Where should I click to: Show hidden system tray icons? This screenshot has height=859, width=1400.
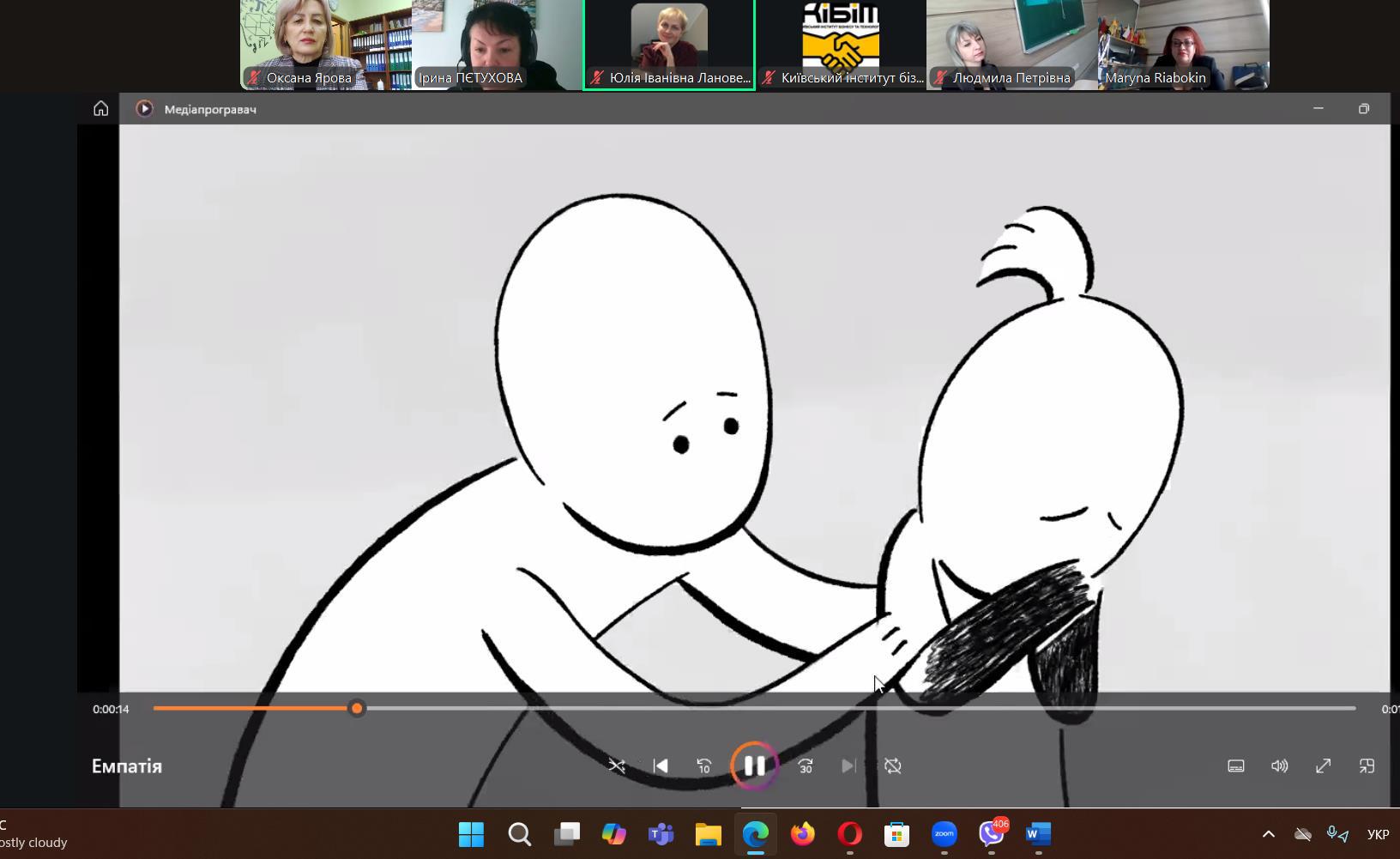coord(1269,834)
